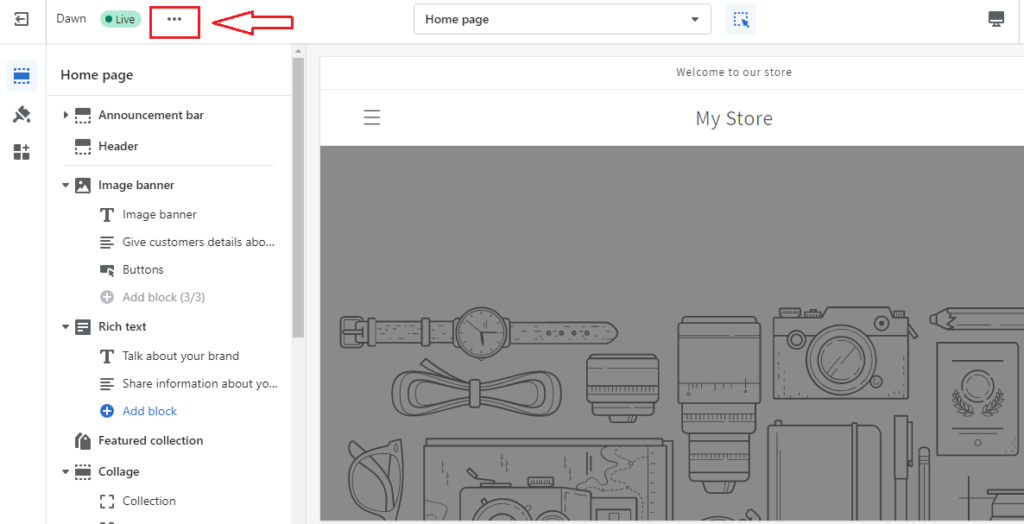Click the hamburger menu in store preview
Image resolution: width=1024 pixels, height=524 pixels.
coord(372,118)
